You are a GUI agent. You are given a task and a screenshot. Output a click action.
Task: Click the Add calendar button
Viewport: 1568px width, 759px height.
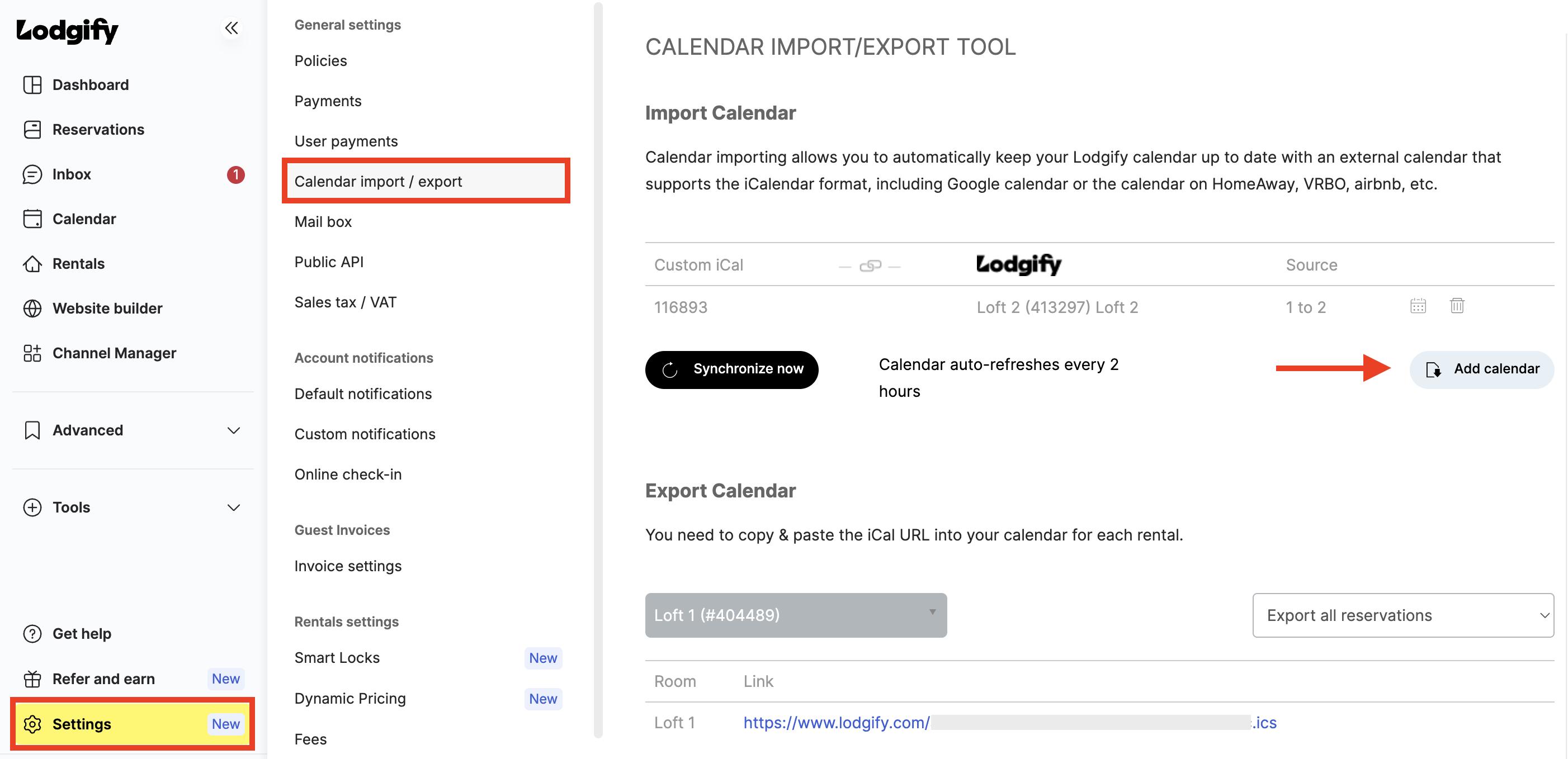coord(1481,369)
